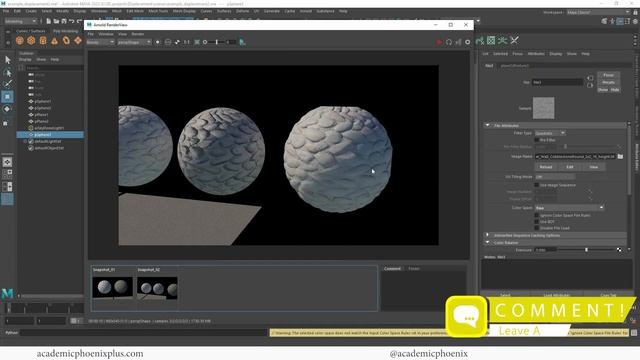Collapse the File Attributes section

[x=487, y=125]
